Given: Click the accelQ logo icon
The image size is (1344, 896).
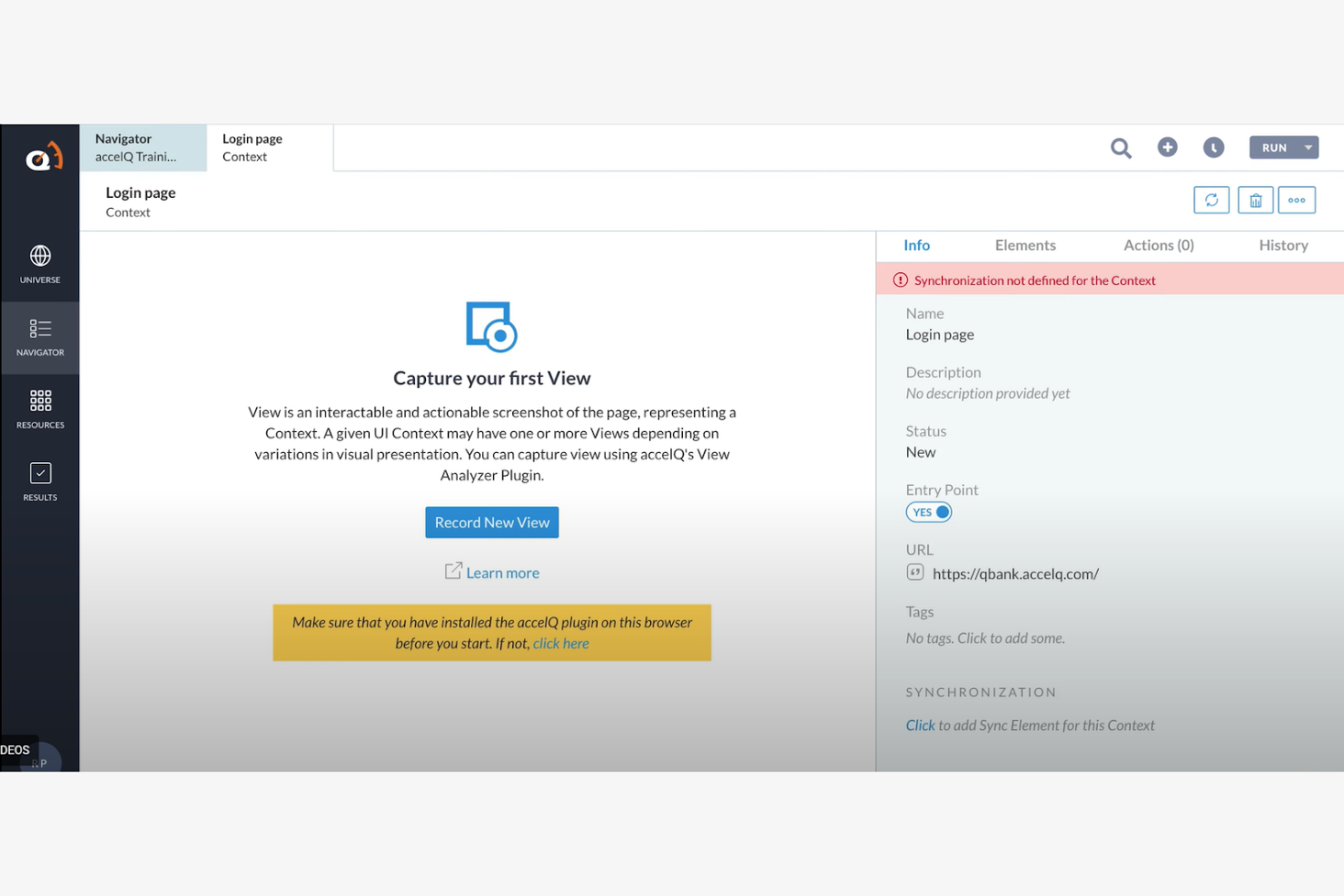Looking at the screenshot, I should 44,157.
